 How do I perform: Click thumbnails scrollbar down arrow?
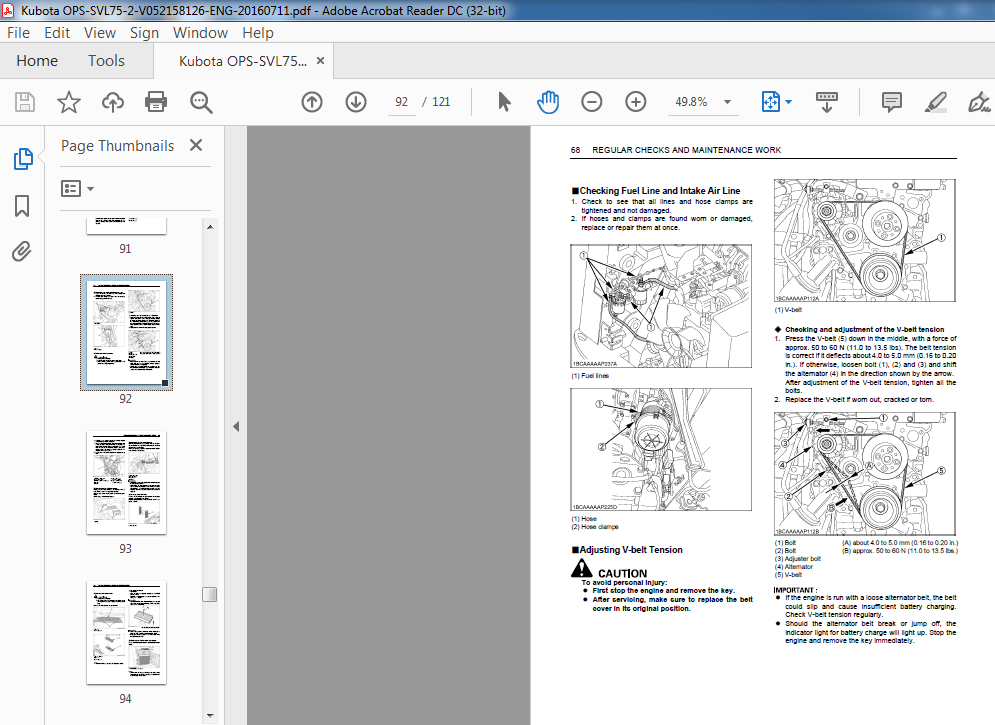pos(210,716)
